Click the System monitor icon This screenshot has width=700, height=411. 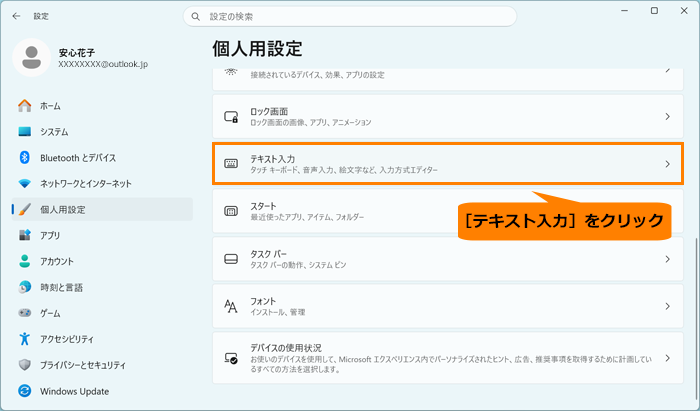point(25,132)
